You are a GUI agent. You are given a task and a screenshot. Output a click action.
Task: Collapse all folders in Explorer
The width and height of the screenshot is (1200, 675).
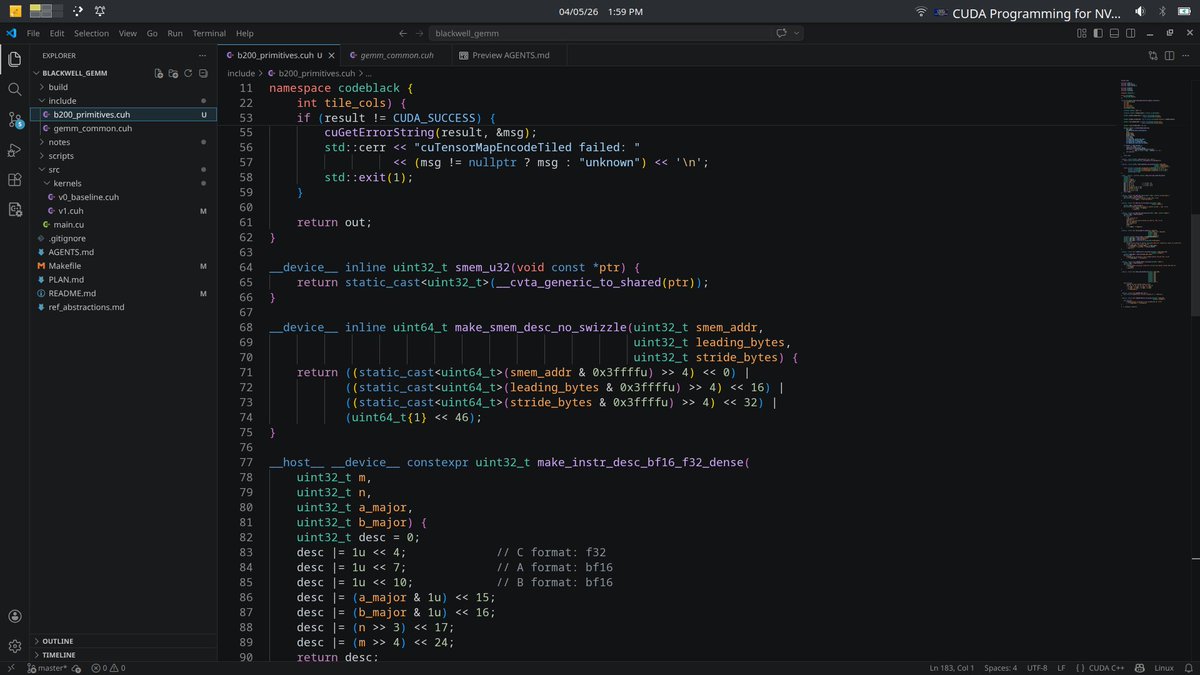click(203, 73)
